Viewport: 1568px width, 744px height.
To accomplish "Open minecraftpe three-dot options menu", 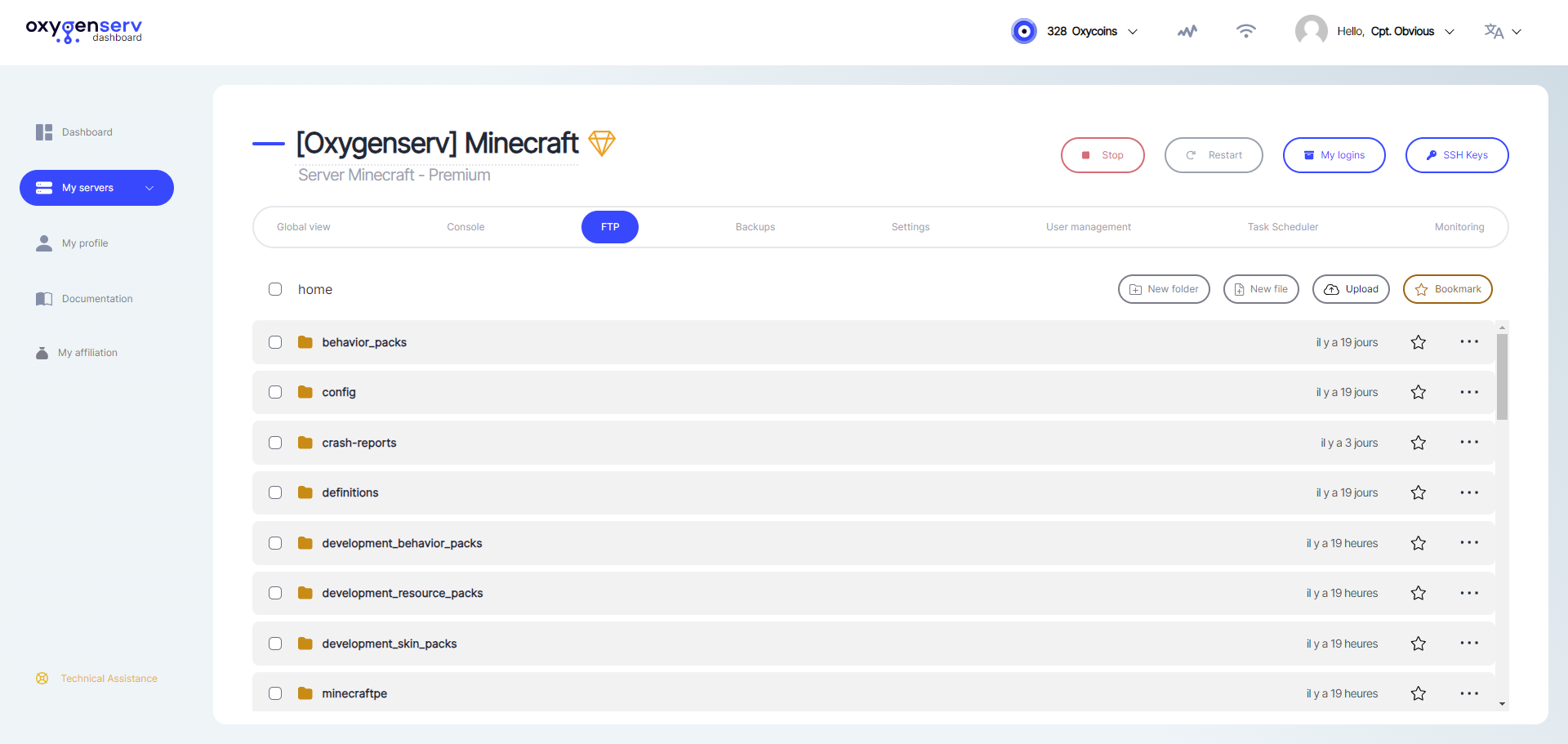I will click(x=1469, y=693).
